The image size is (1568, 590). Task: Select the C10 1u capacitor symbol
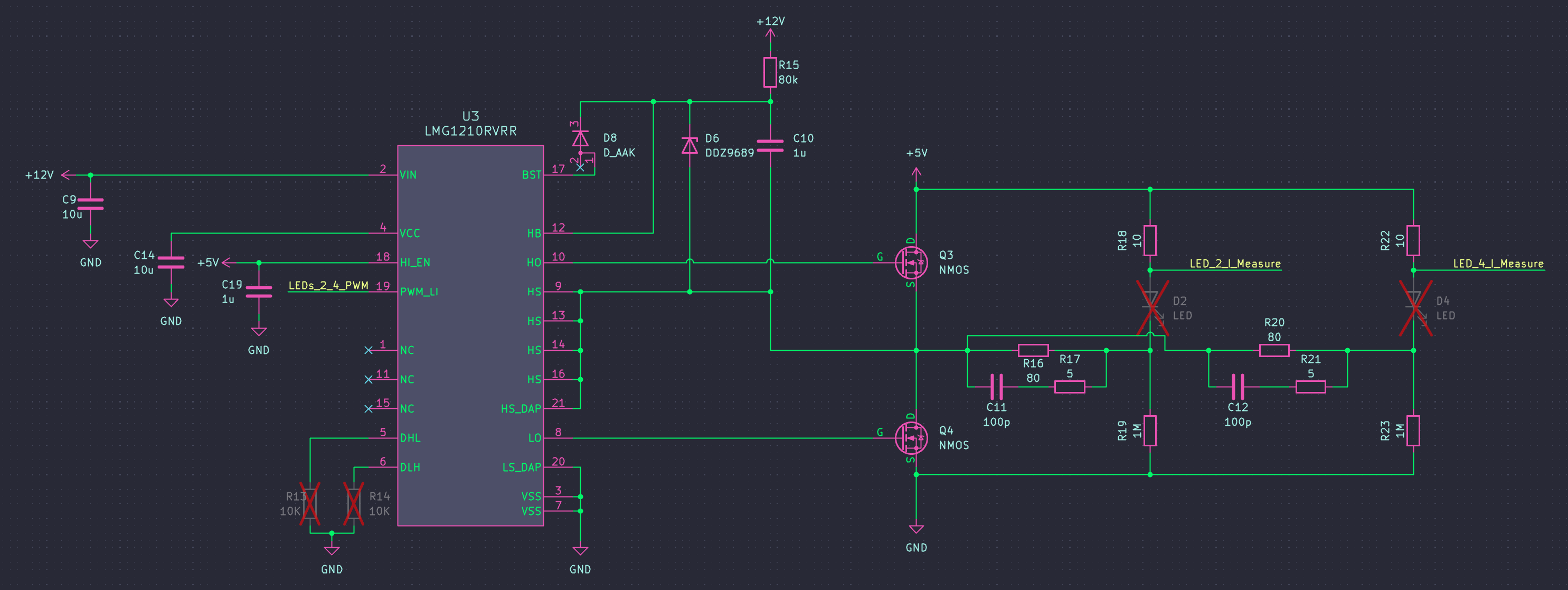coord(770,146)
